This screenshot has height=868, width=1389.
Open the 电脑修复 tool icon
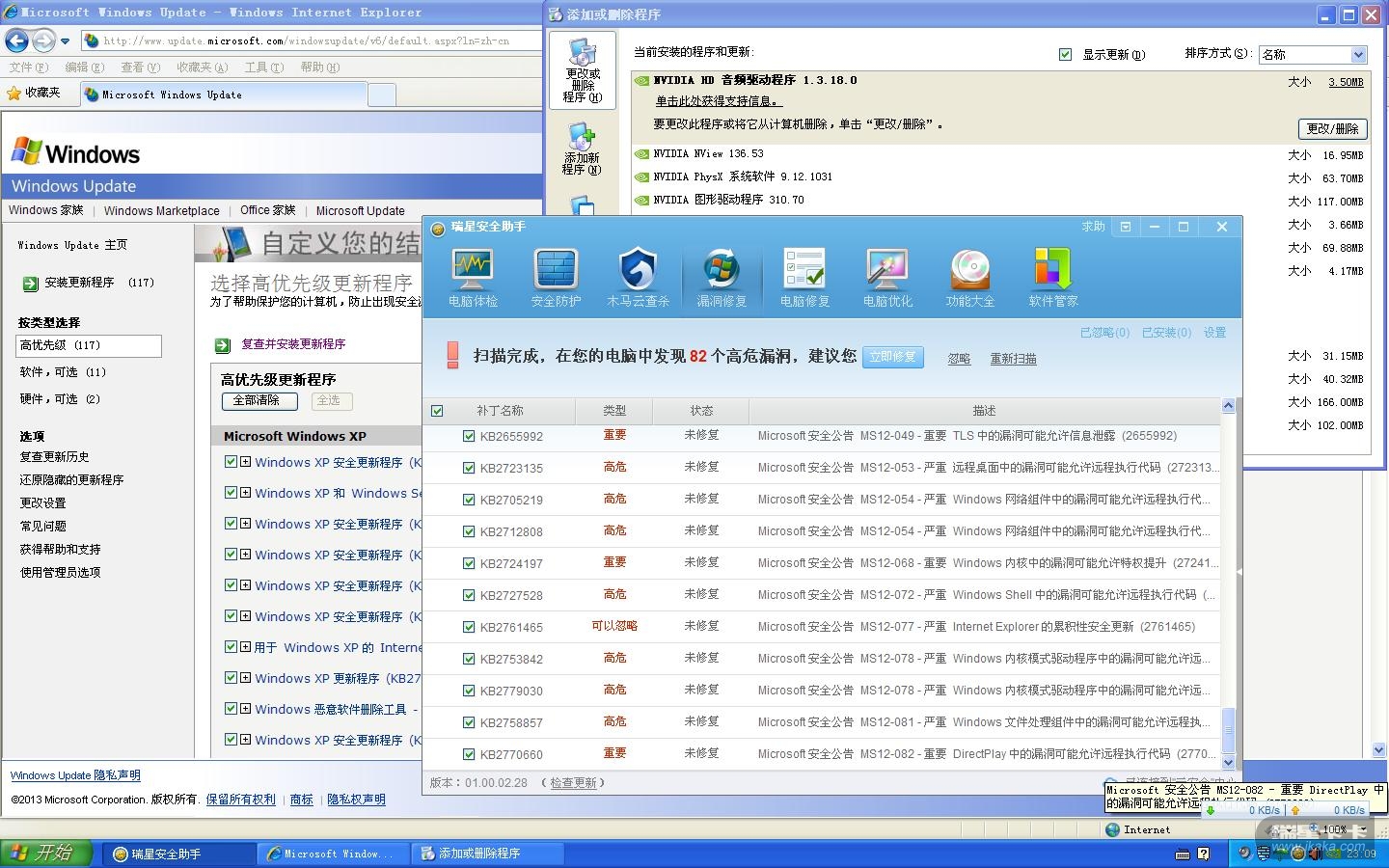804,278
